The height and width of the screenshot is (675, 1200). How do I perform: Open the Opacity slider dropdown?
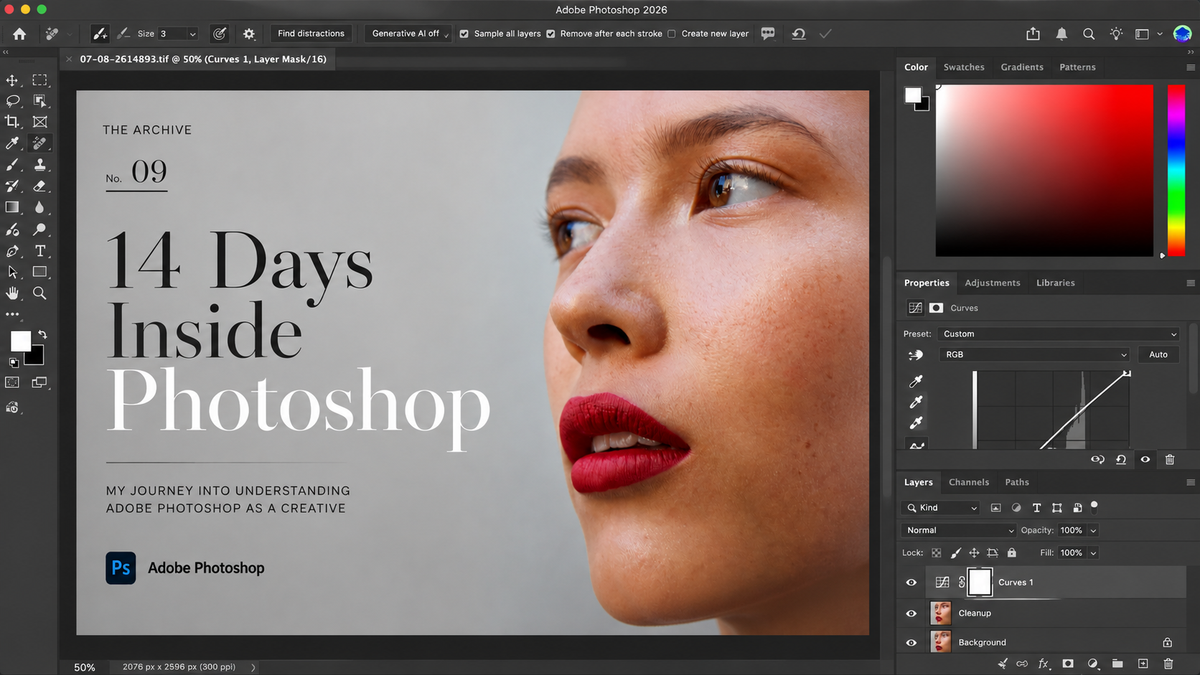pos(1093,530)
